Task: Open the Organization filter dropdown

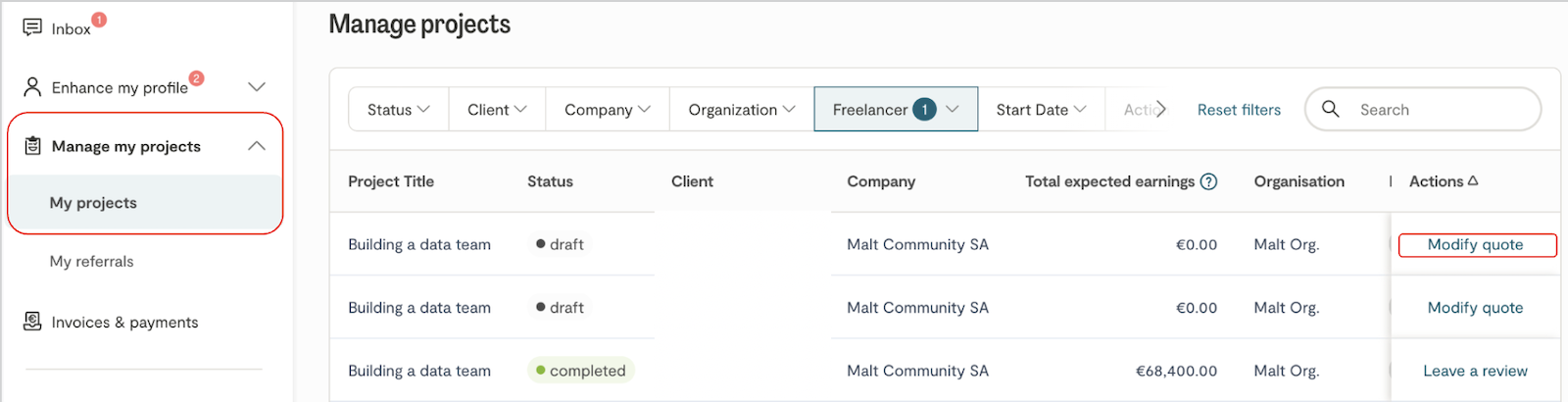Action: [741, 110]
